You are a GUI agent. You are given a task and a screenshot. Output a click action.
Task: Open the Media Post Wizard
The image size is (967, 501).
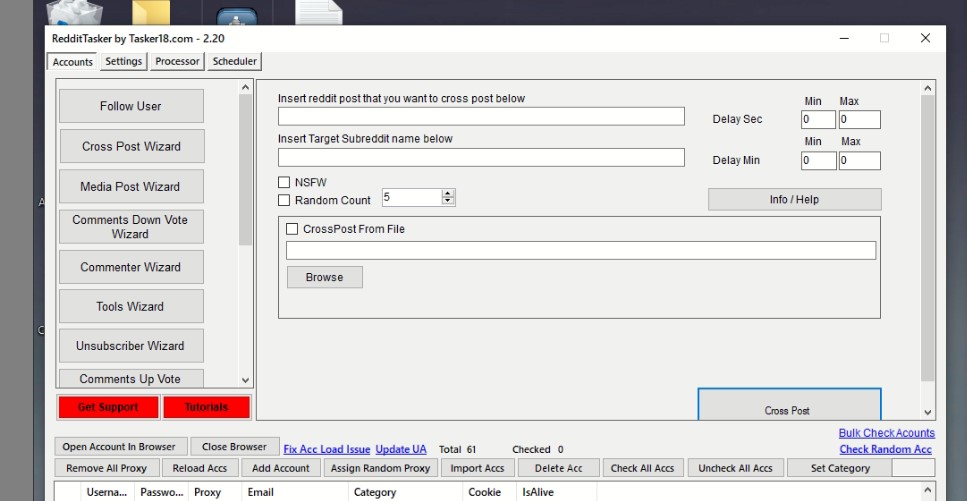coord(131,186)
